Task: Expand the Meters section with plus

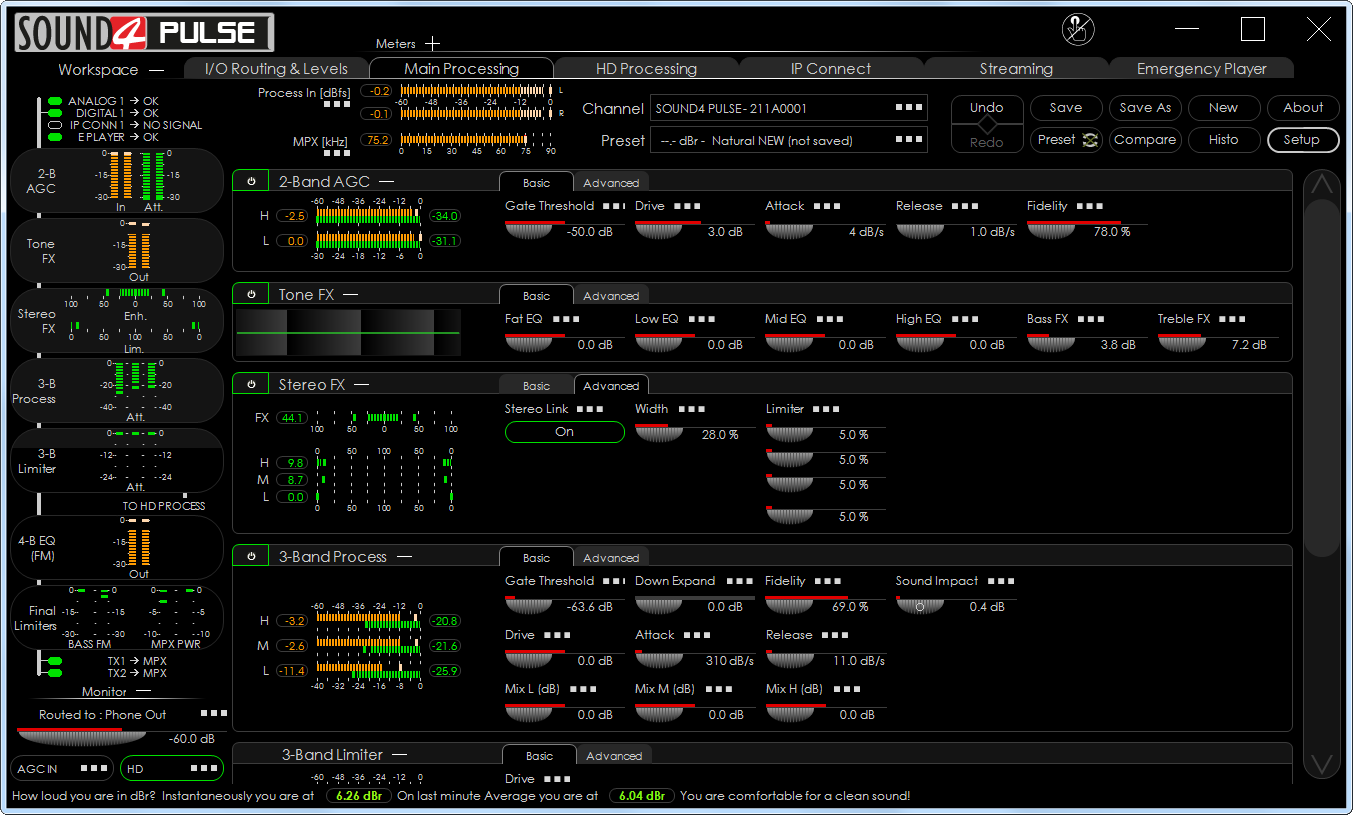Action: coord(432,43)
